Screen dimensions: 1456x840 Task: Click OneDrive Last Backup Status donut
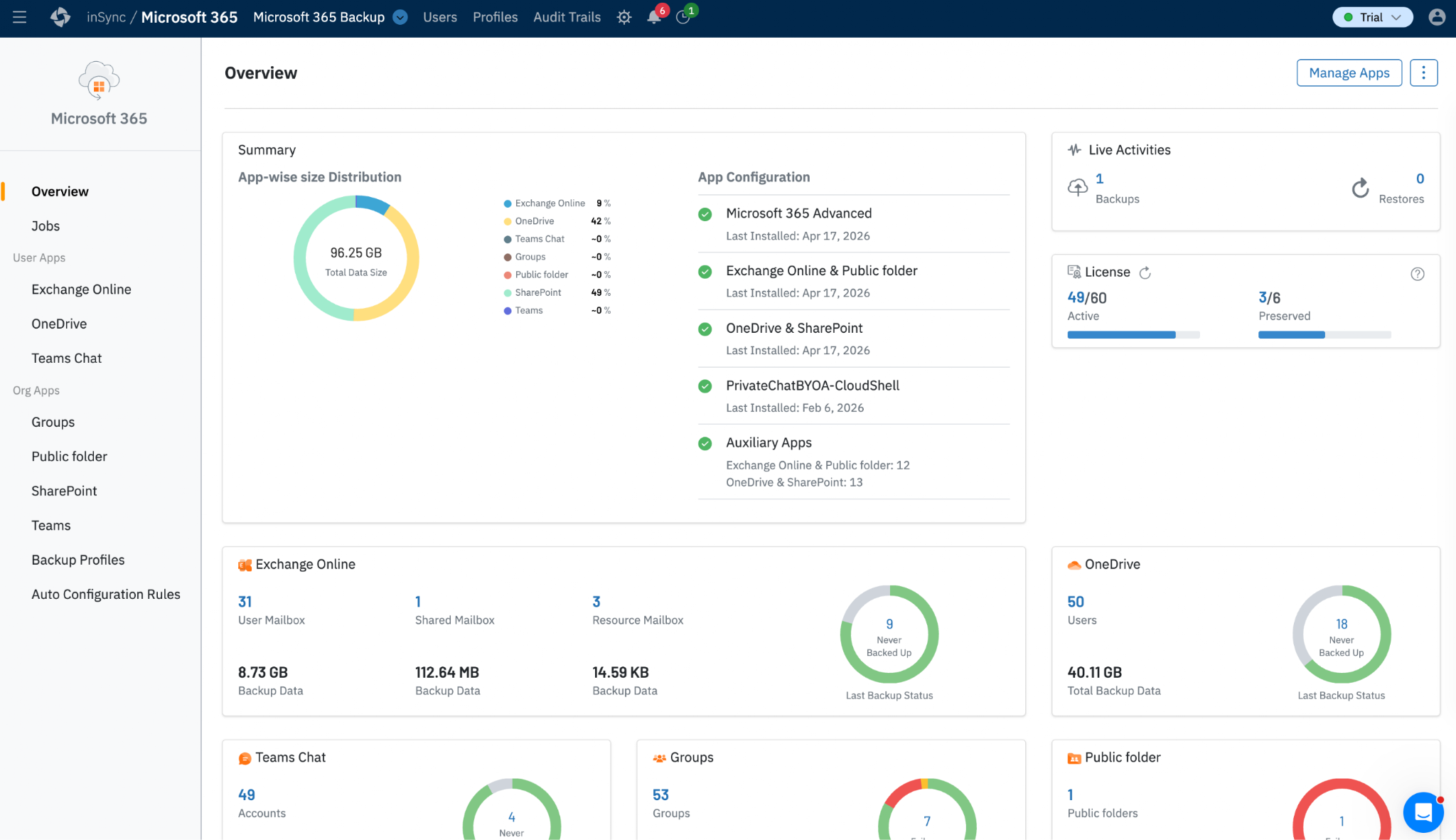(1342, 634)
